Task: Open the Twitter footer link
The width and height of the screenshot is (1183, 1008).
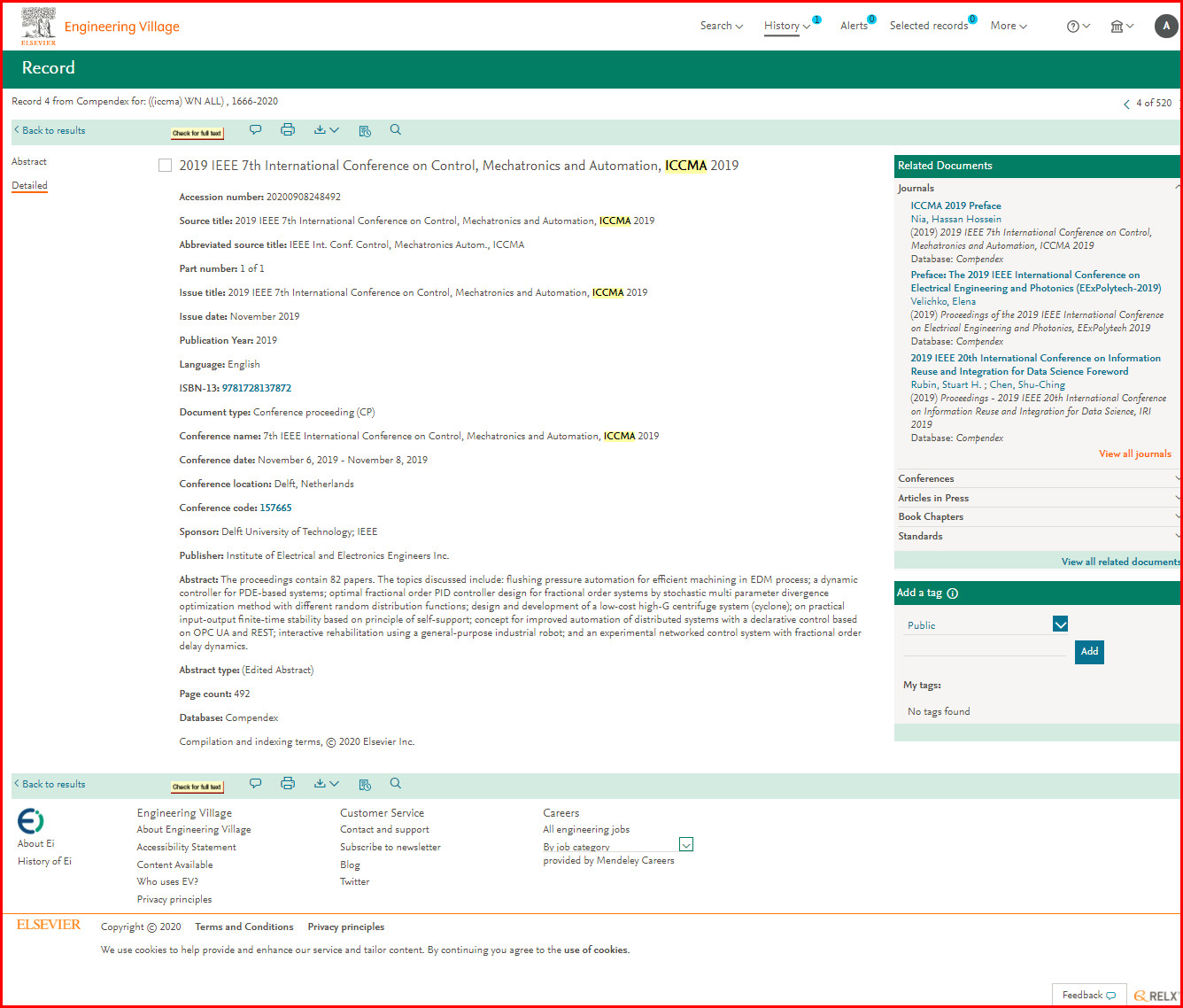Action: [355, 882]
